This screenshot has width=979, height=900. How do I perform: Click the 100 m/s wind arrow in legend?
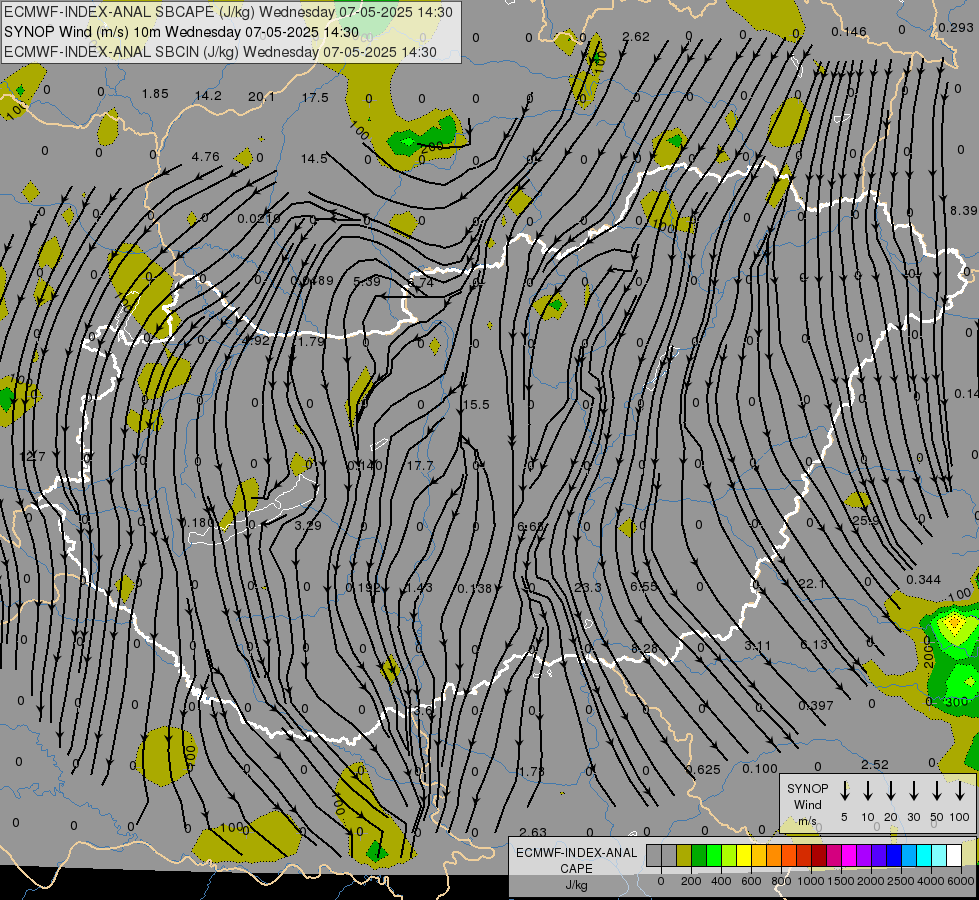(x=960, y=791)
